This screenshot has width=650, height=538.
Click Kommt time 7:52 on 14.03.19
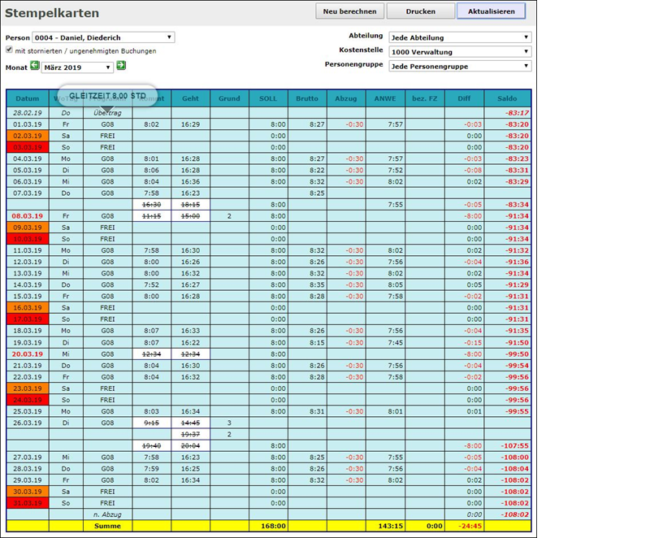click(152, 285)
